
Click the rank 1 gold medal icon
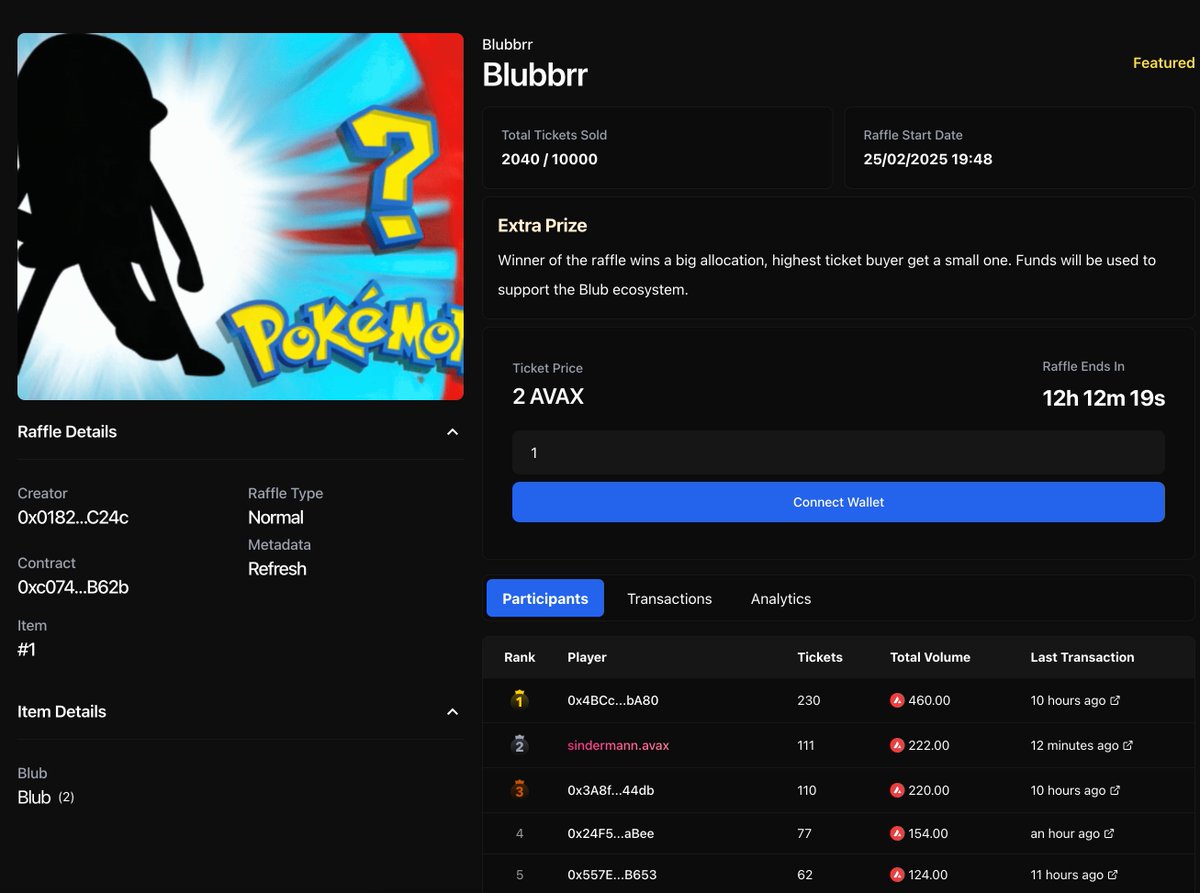[519, 700]
